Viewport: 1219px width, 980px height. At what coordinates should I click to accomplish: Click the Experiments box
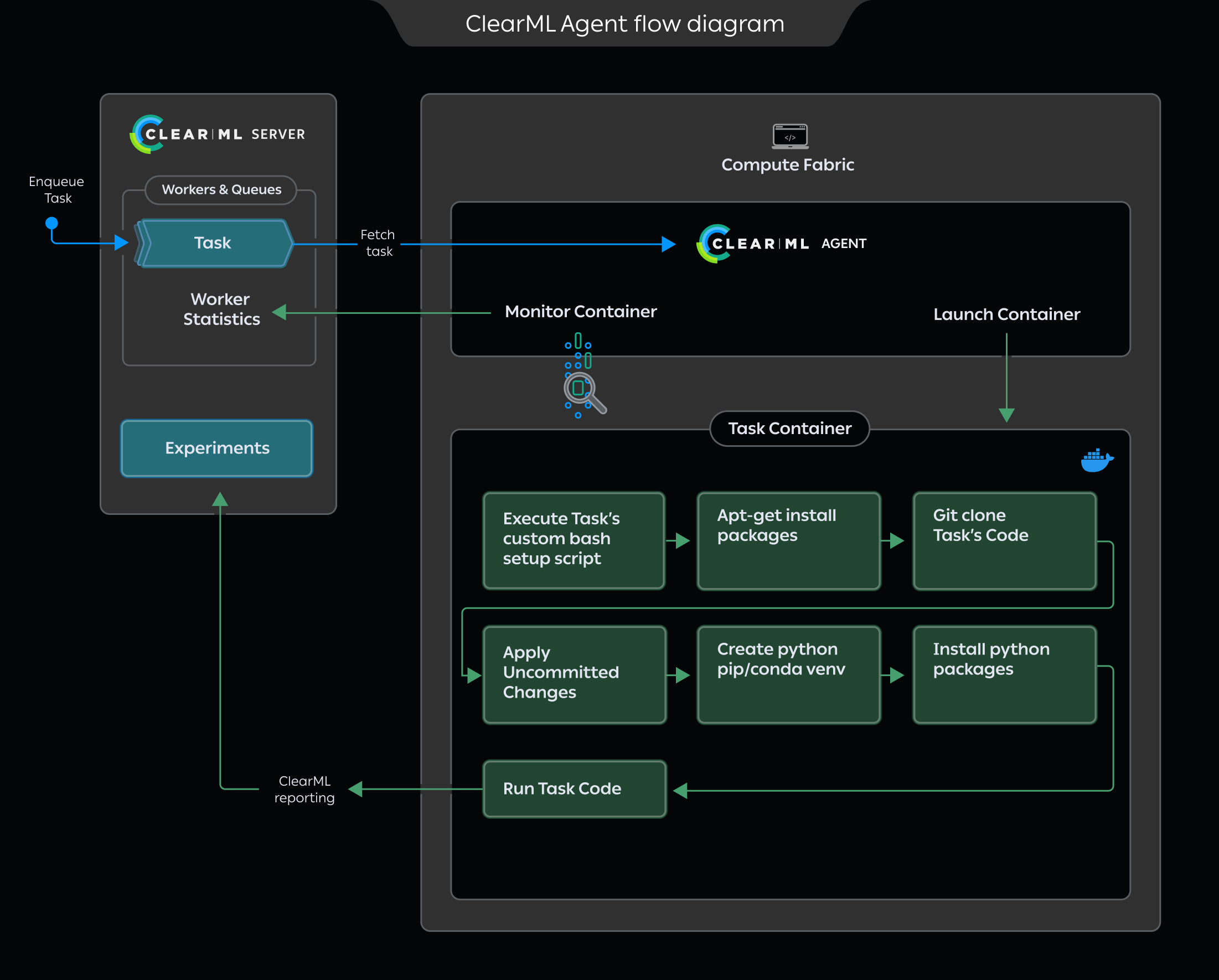click(216, 448)
